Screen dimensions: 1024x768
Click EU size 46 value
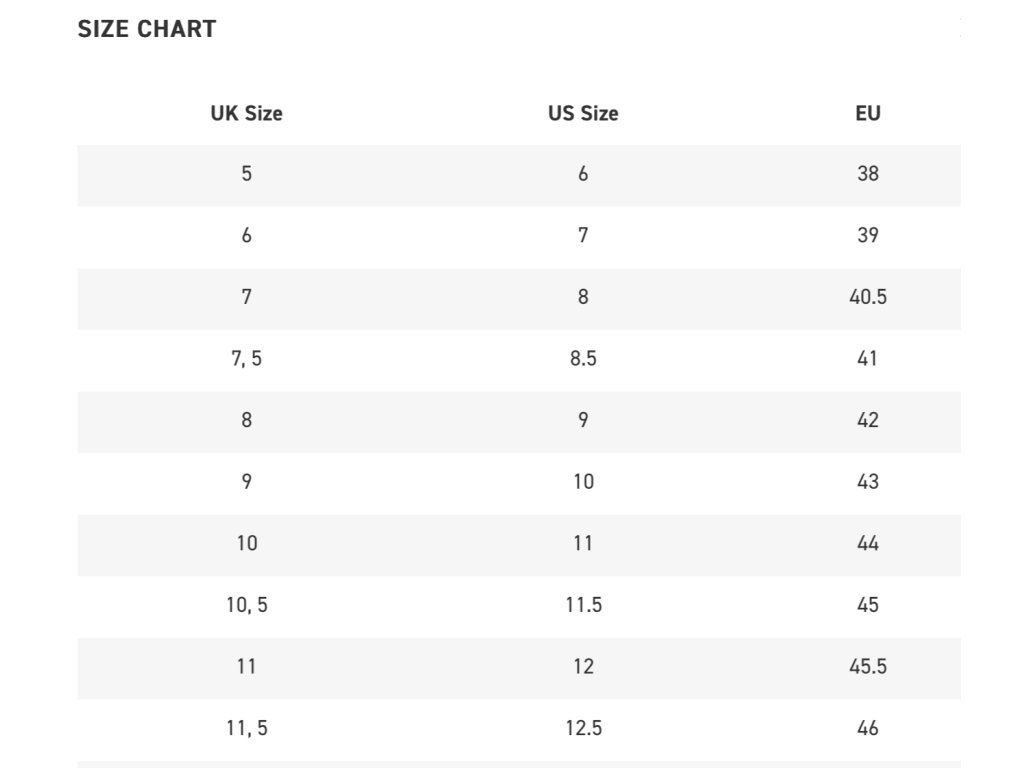coord(868,728)
